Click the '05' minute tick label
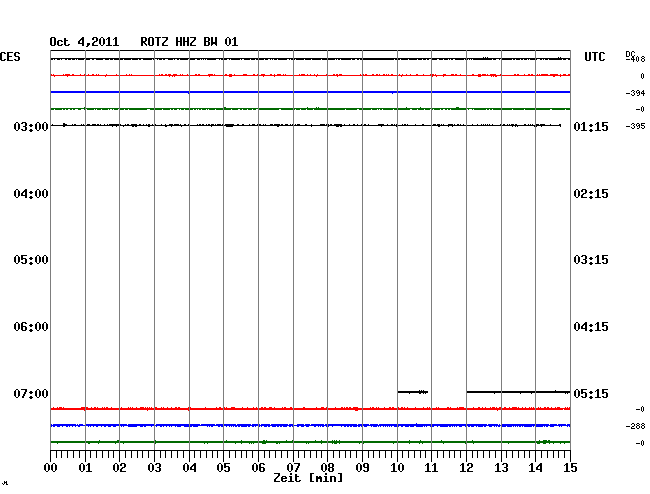Screen dimensions: 650x494 pos(223,468)
